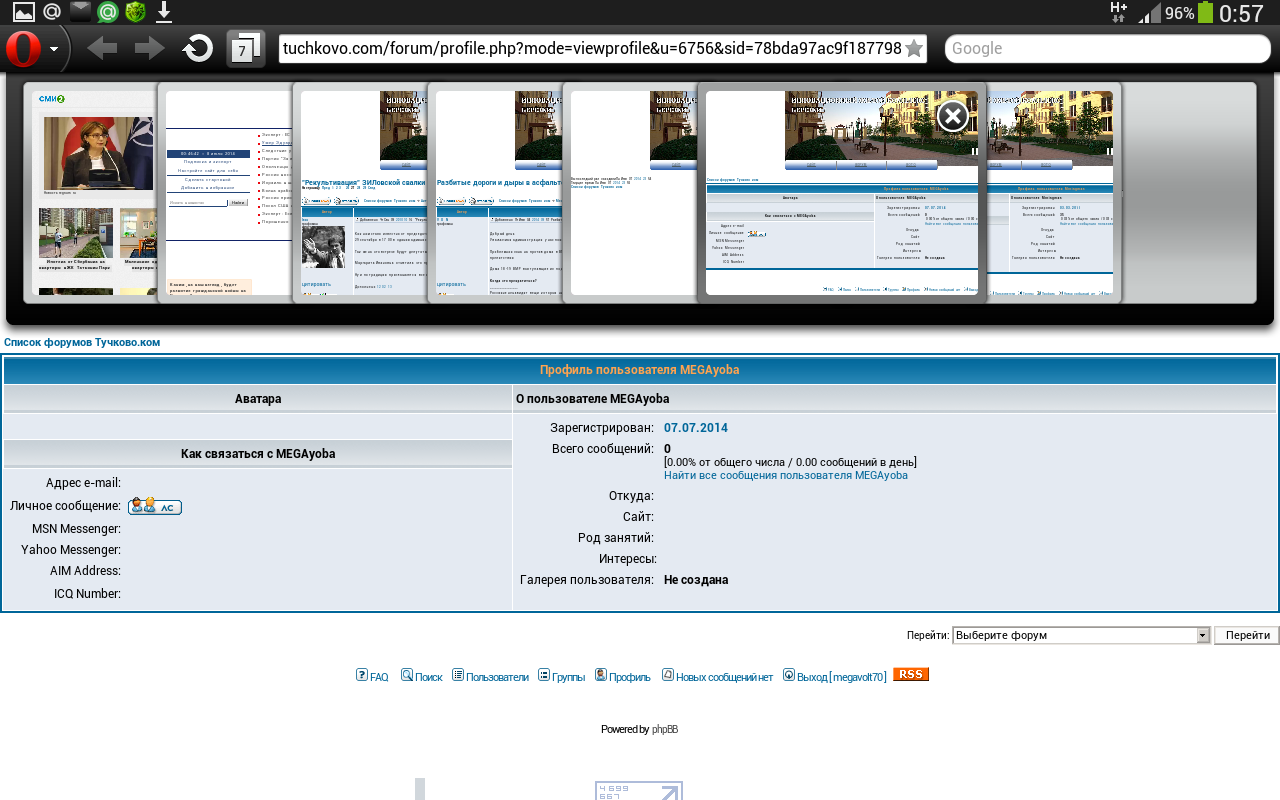This screenshot has width=1280, height=800.
Task: Open the tabs counter button showing 7
Action: pyautogui.click(x=246, y=48)
